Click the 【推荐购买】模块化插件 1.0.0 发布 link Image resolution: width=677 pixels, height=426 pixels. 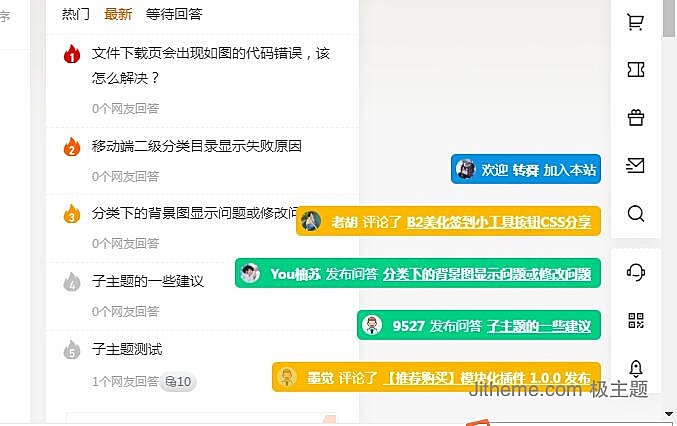click(x=487, y=378)
